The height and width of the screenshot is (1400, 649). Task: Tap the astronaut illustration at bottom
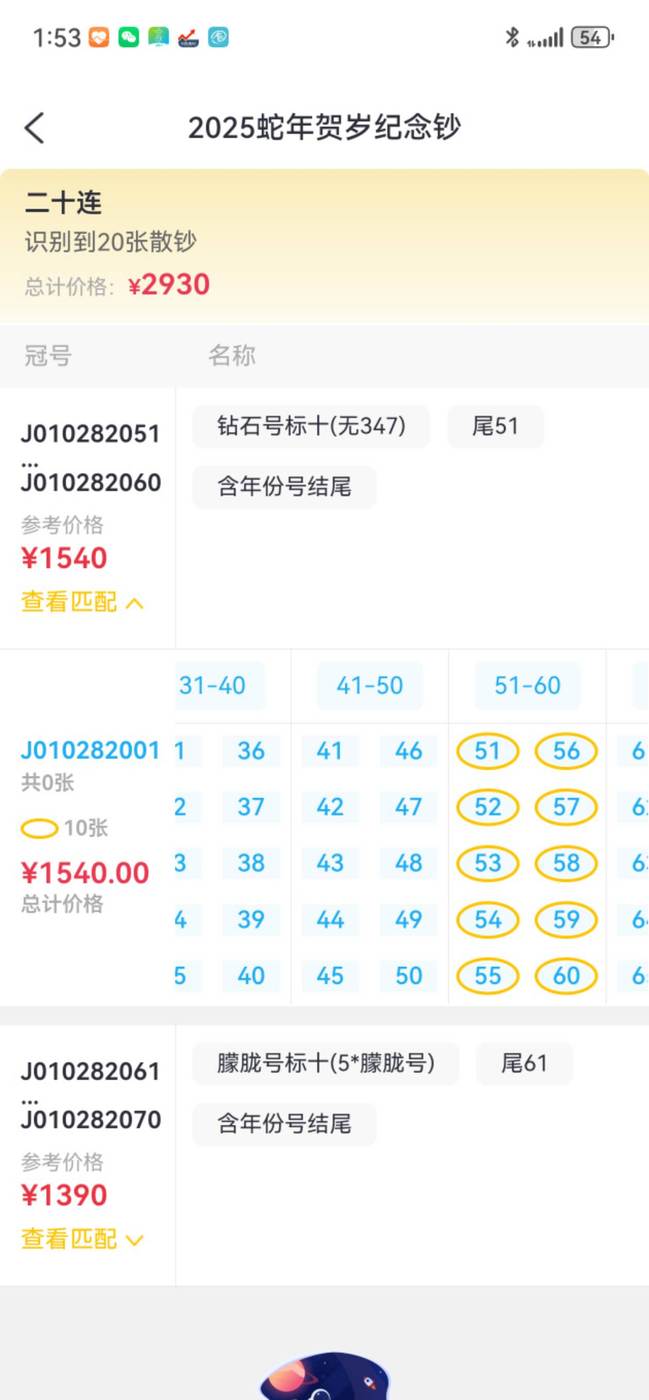click(325, 1378)
